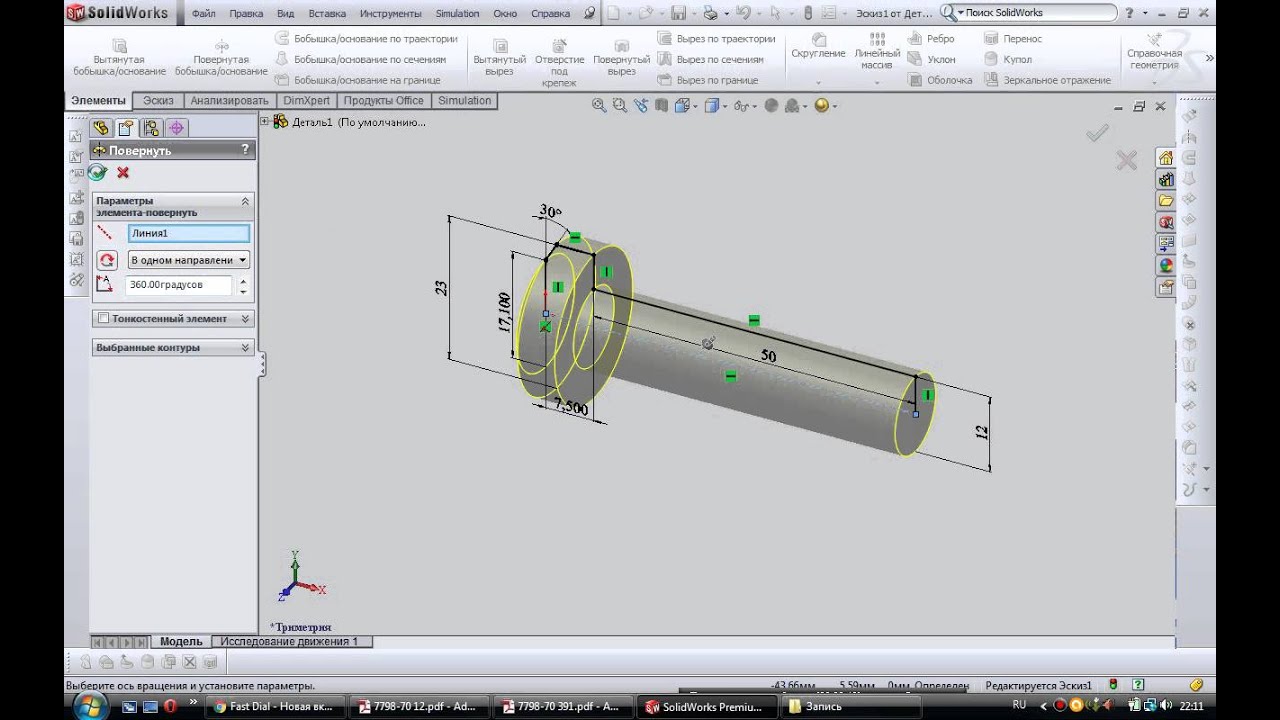Click Section View icon
Viewport: 1280px width, 720px height.
pos(661,105)
